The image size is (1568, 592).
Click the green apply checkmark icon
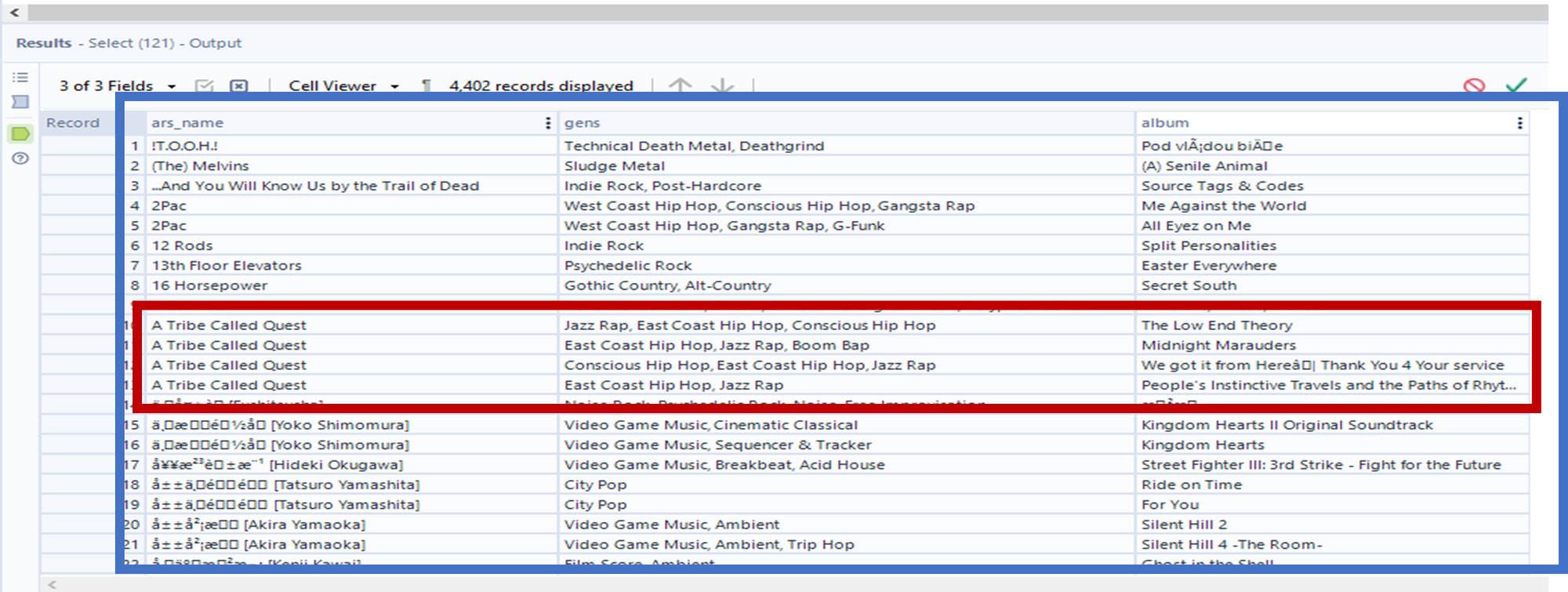[x=1516, y=85]
